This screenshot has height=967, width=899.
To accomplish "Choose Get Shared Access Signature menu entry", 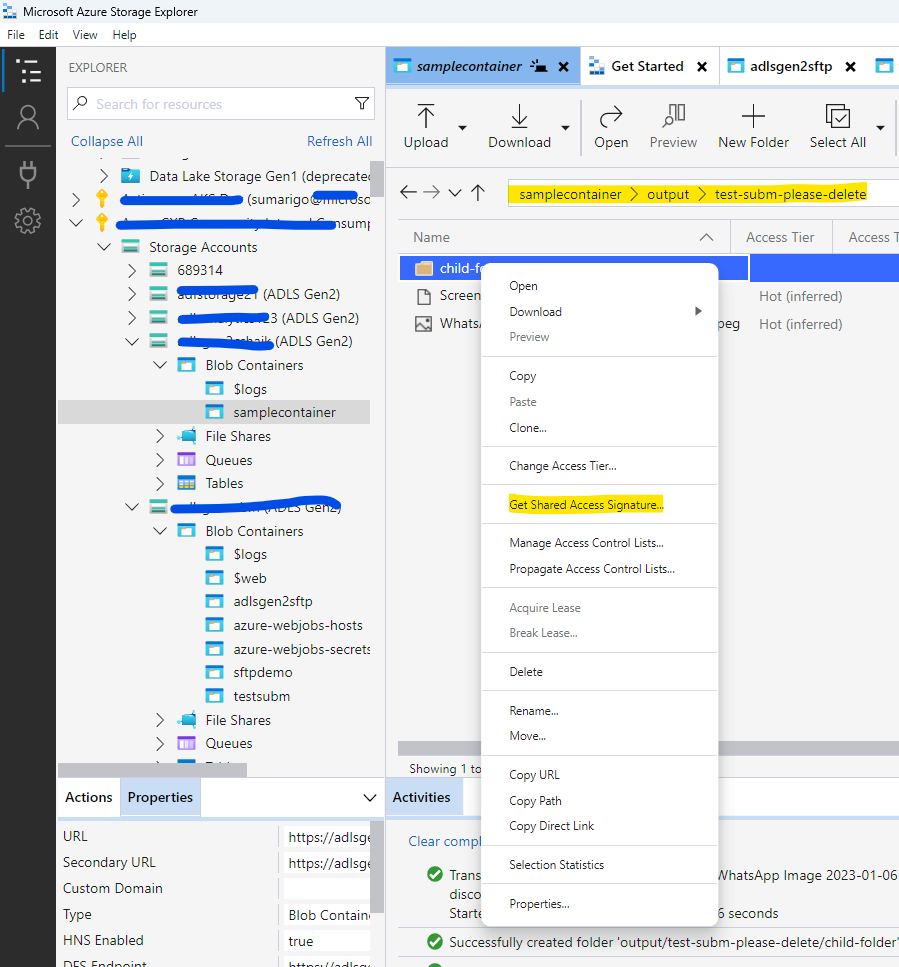I will [586, 504].
